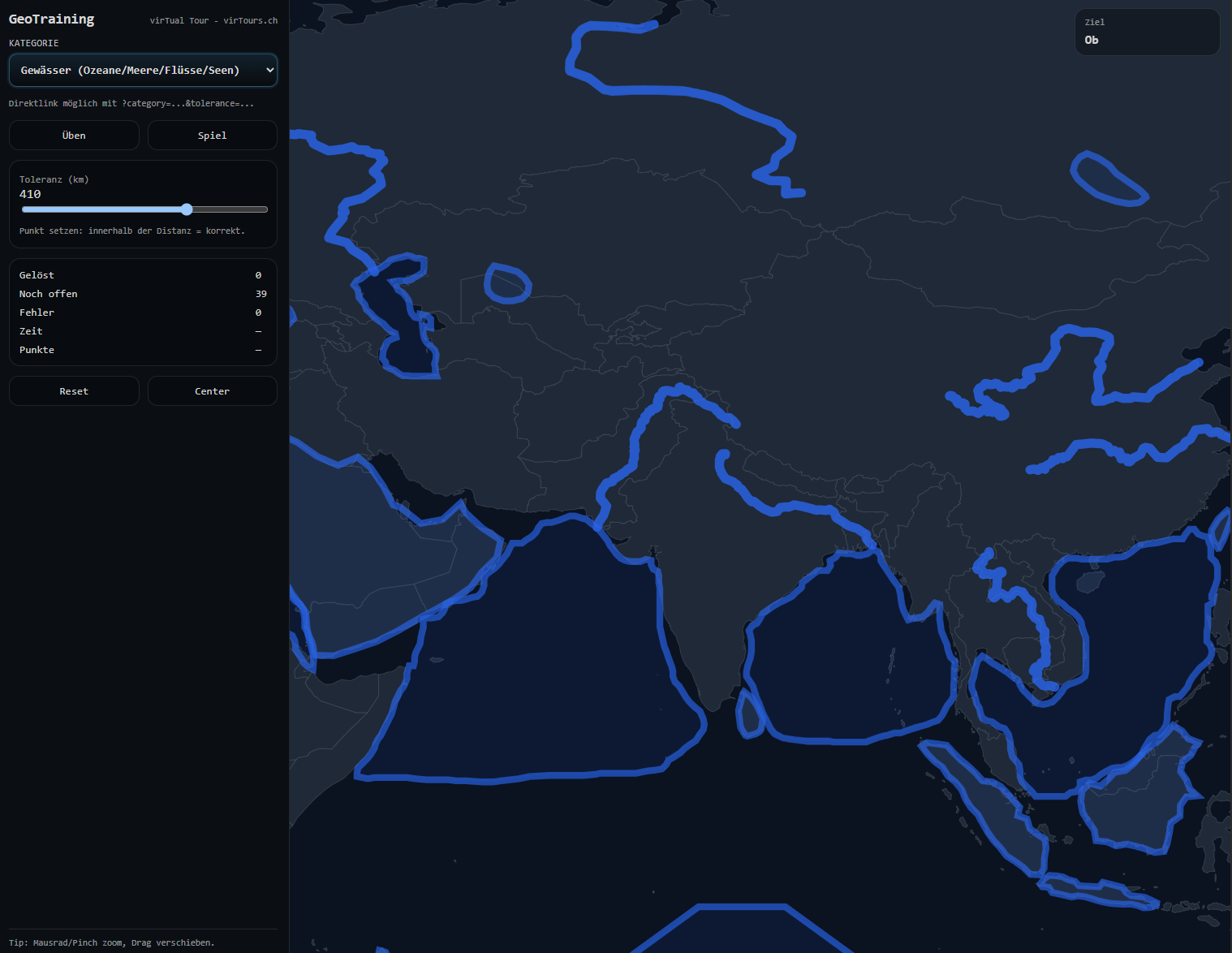Image resolution: width=1232 pixels, height=953 pixels.
Task: Click the Spiel button
Action: (213, 136)
